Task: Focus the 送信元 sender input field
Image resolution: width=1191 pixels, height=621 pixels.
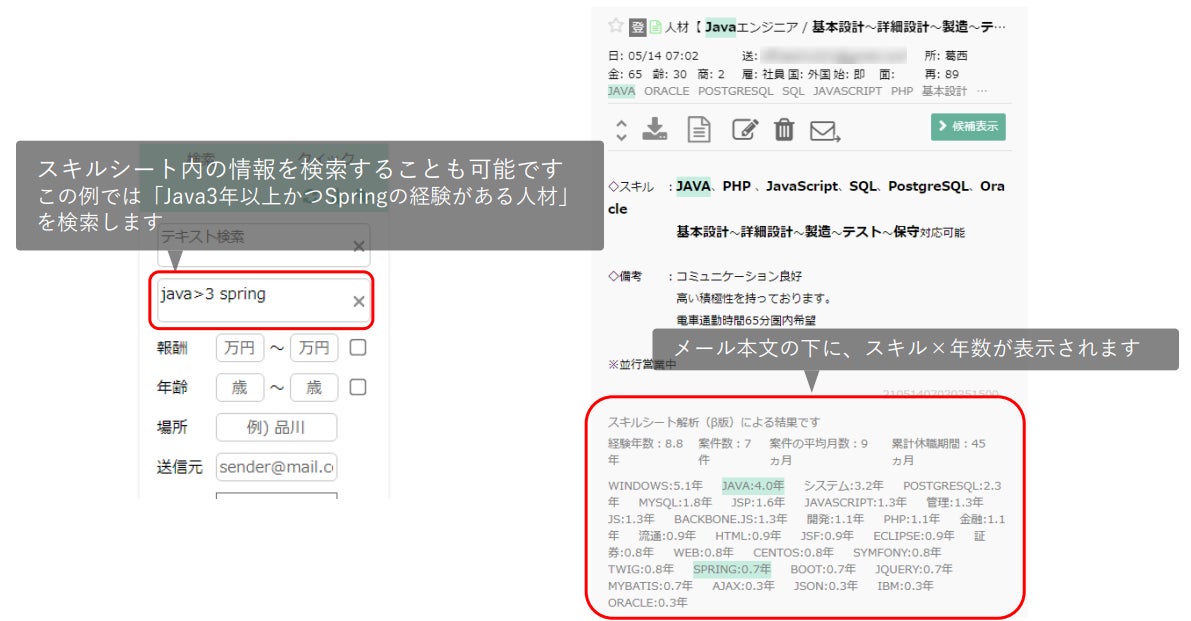Action: (x=276, y=467)
